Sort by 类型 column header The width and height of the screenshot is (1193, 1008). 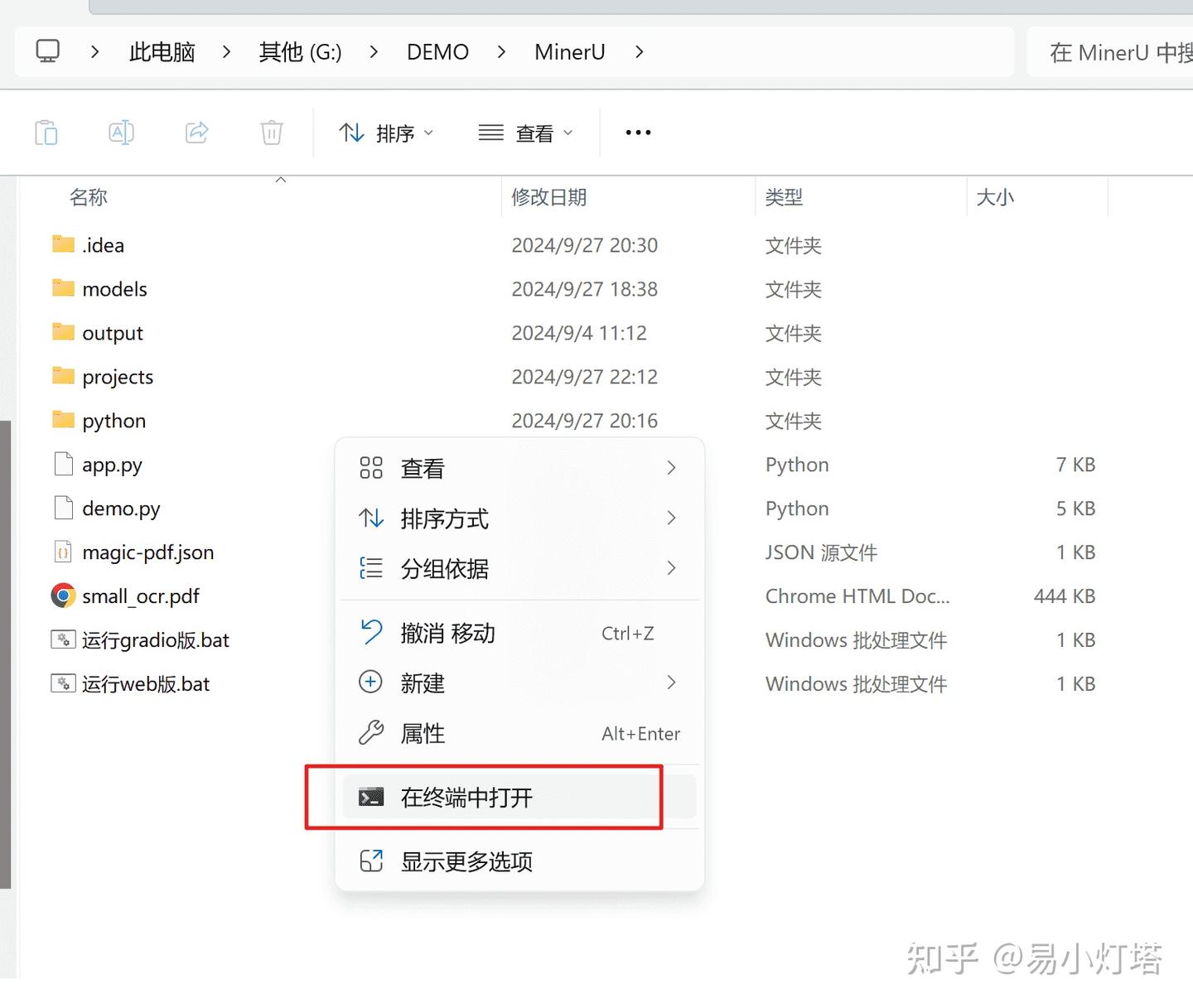(x=784, y=197)
